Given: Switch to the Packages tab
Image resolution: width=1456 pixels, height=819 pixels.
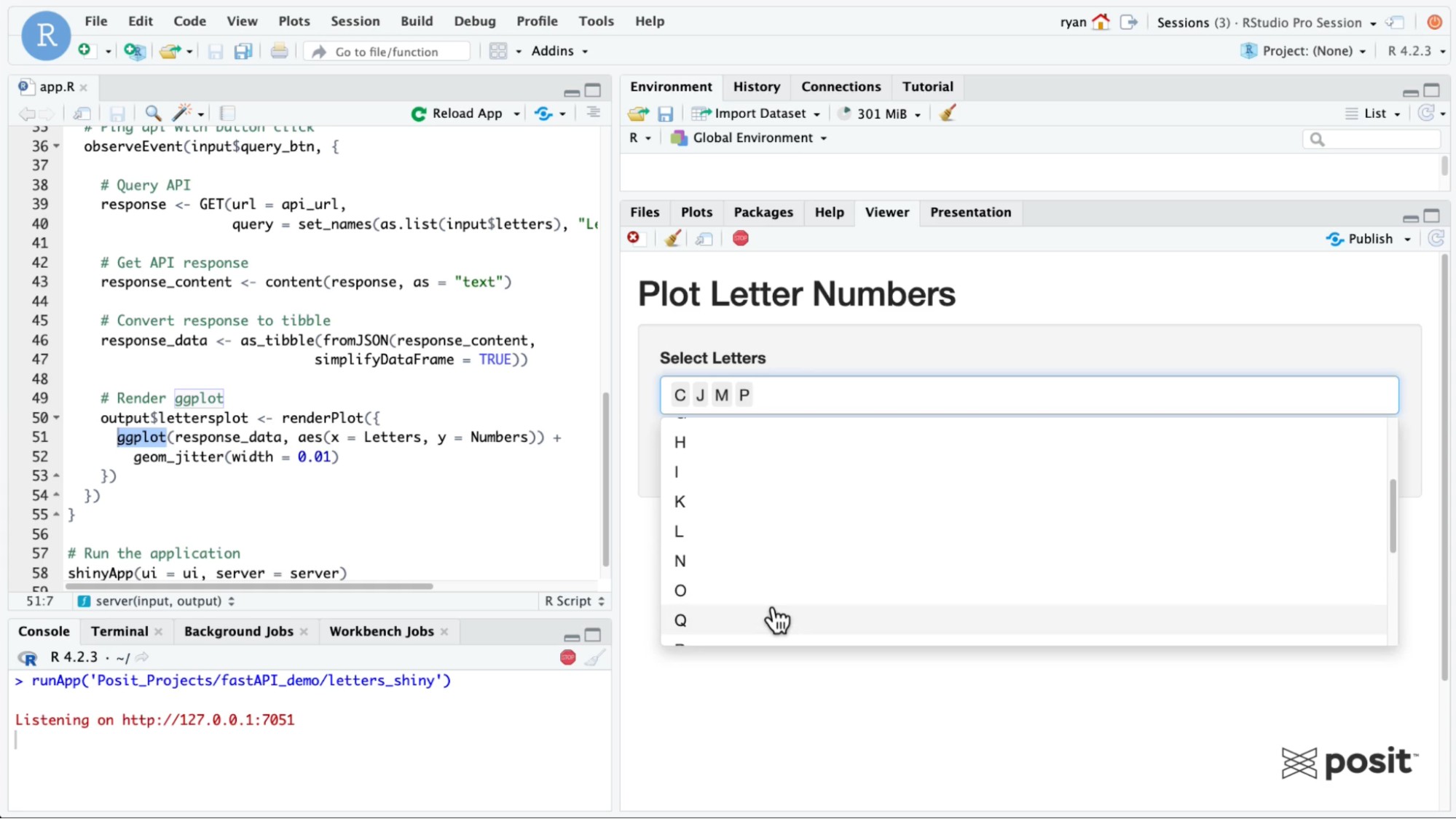Looking at the screenshot, I should coord(763,213).
